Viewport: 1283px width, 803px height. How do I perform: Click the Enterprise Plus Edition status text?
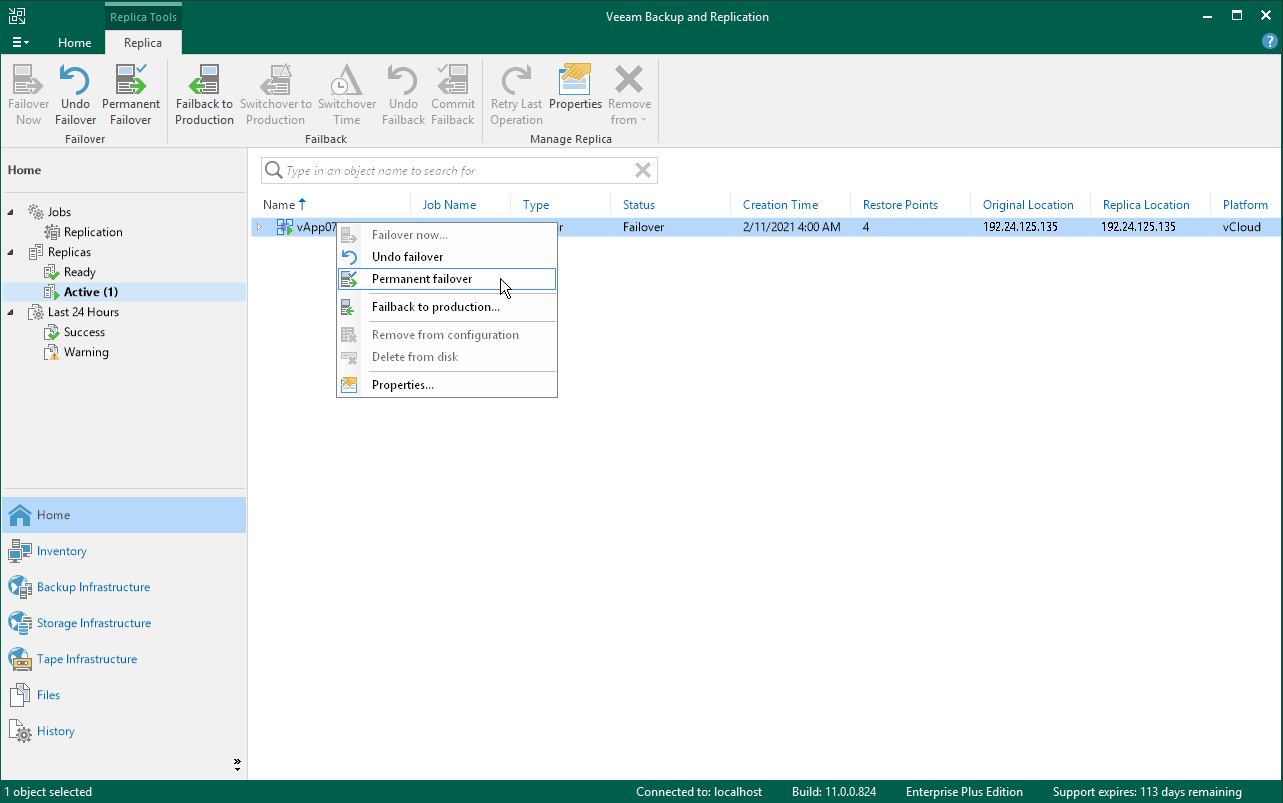964,792
